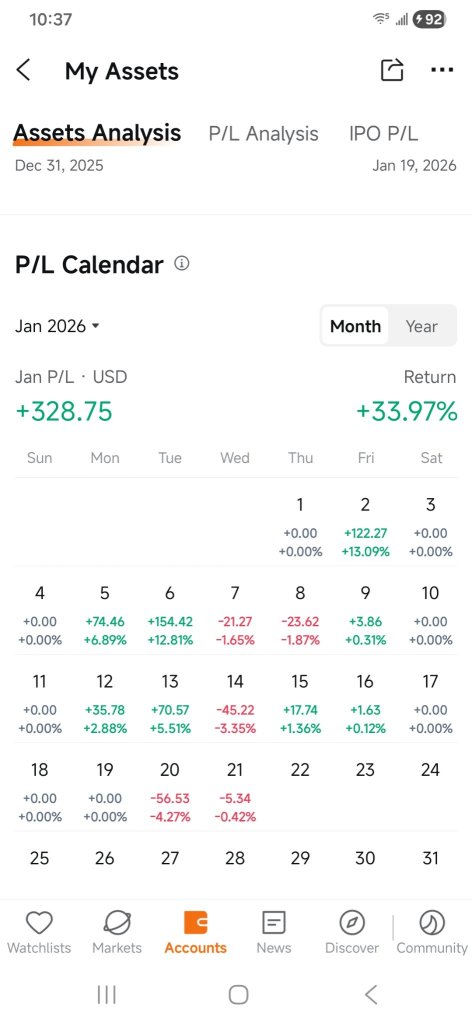The height and width of the screenshot is (1024, 472).
Task: Switch to the P/L Analysis tab
Action: tap(264, 134)
